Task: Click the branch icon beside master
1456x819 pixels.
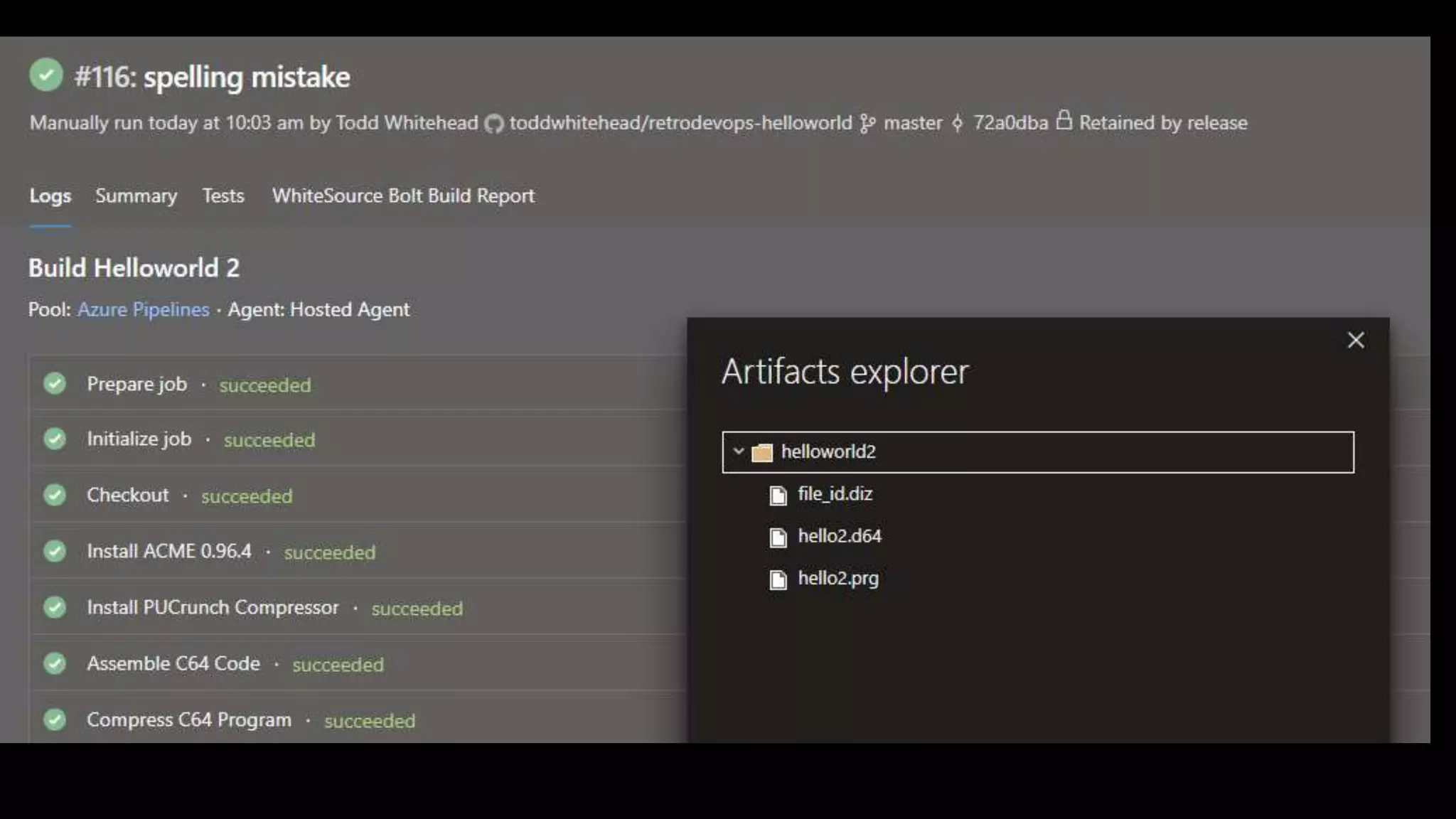Action: coord(867,124)
